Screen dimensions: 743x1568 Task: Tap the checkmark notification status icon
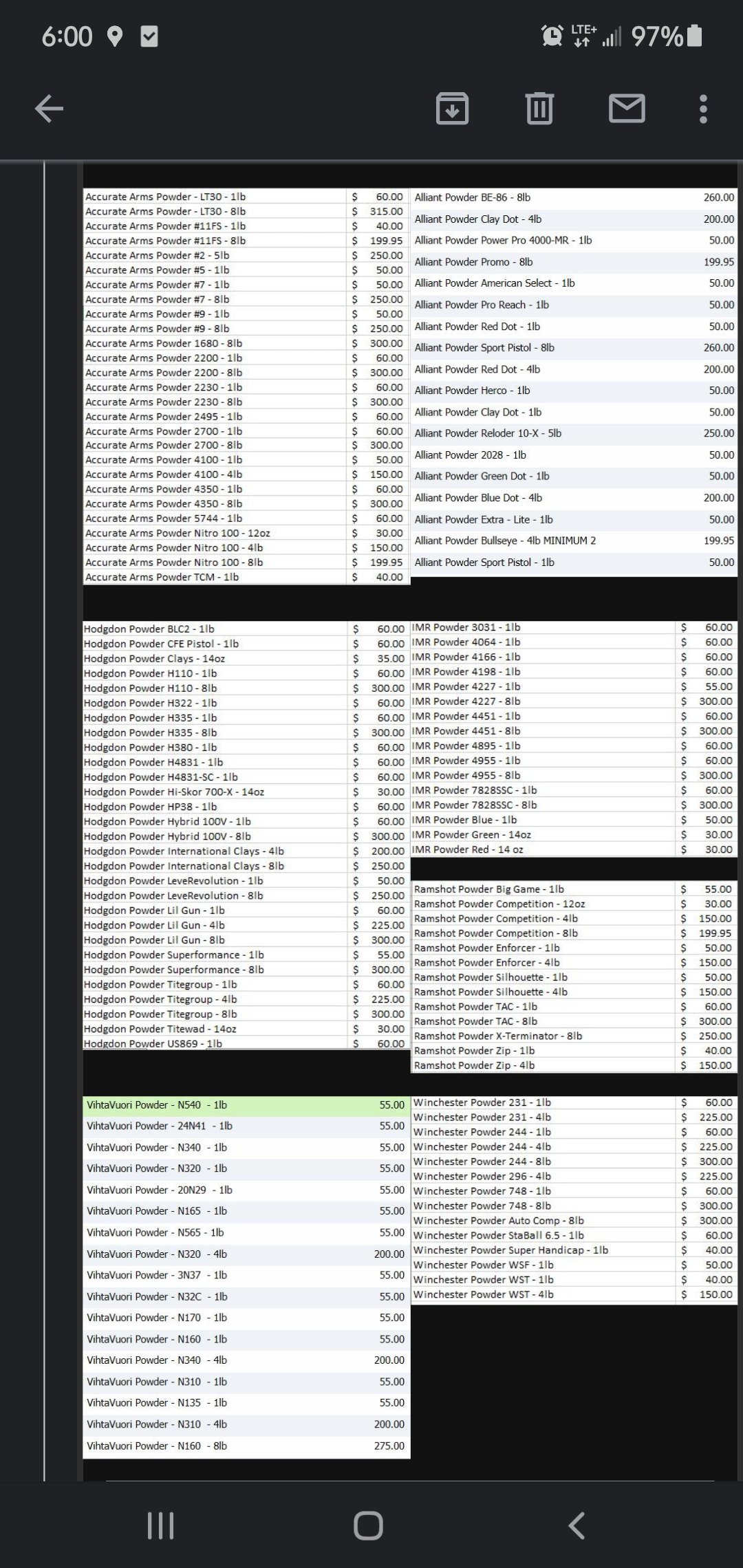(149, 36)
